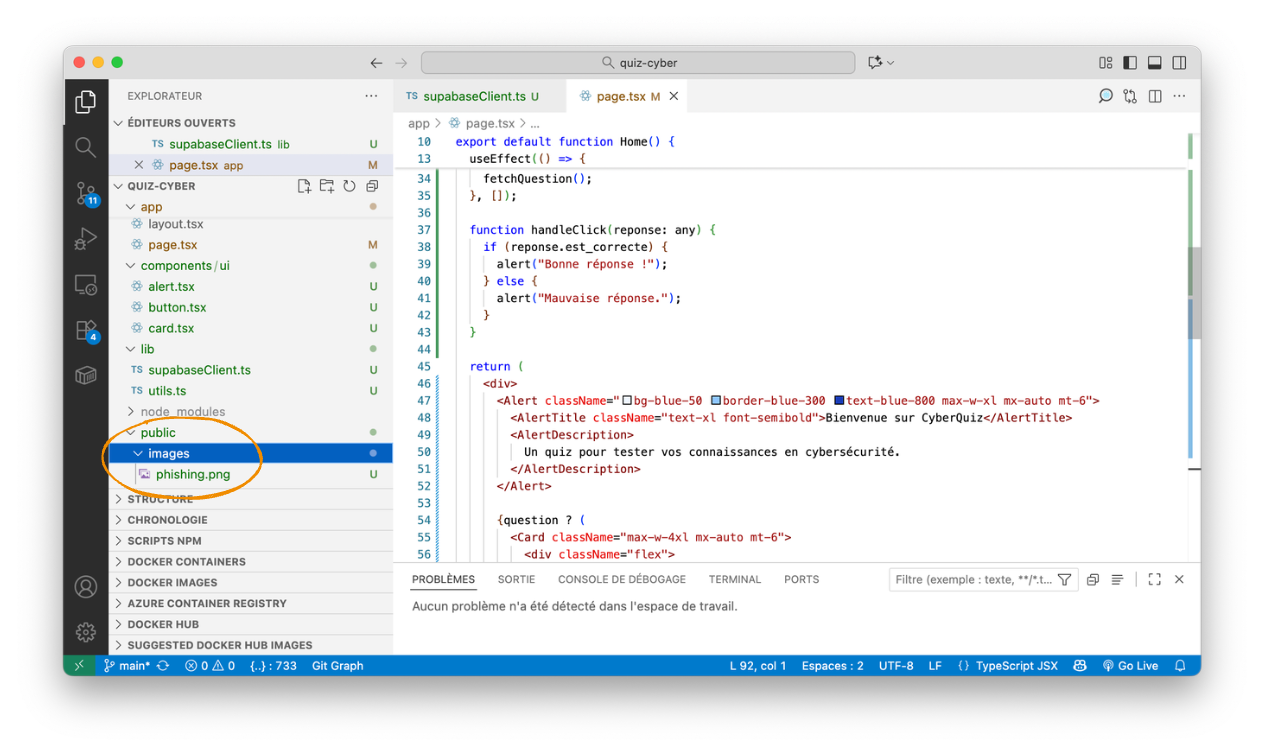Open the Manage gear settings icon

point(86,632)
